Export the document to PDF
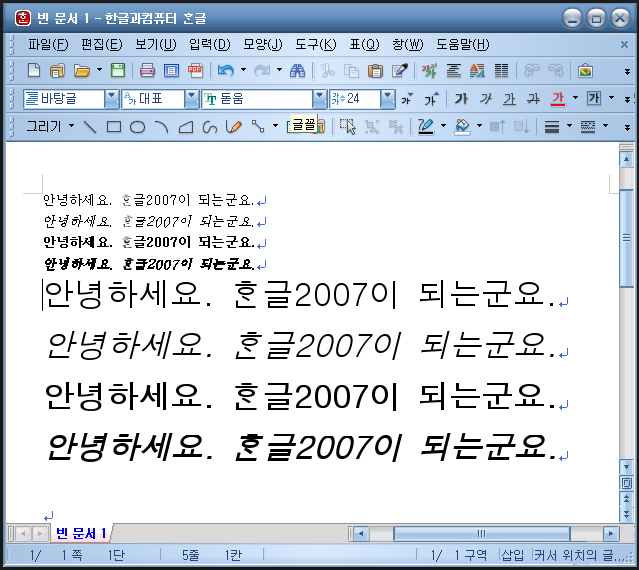This screenshot has height=570, width=639. (x=195, y=70)
